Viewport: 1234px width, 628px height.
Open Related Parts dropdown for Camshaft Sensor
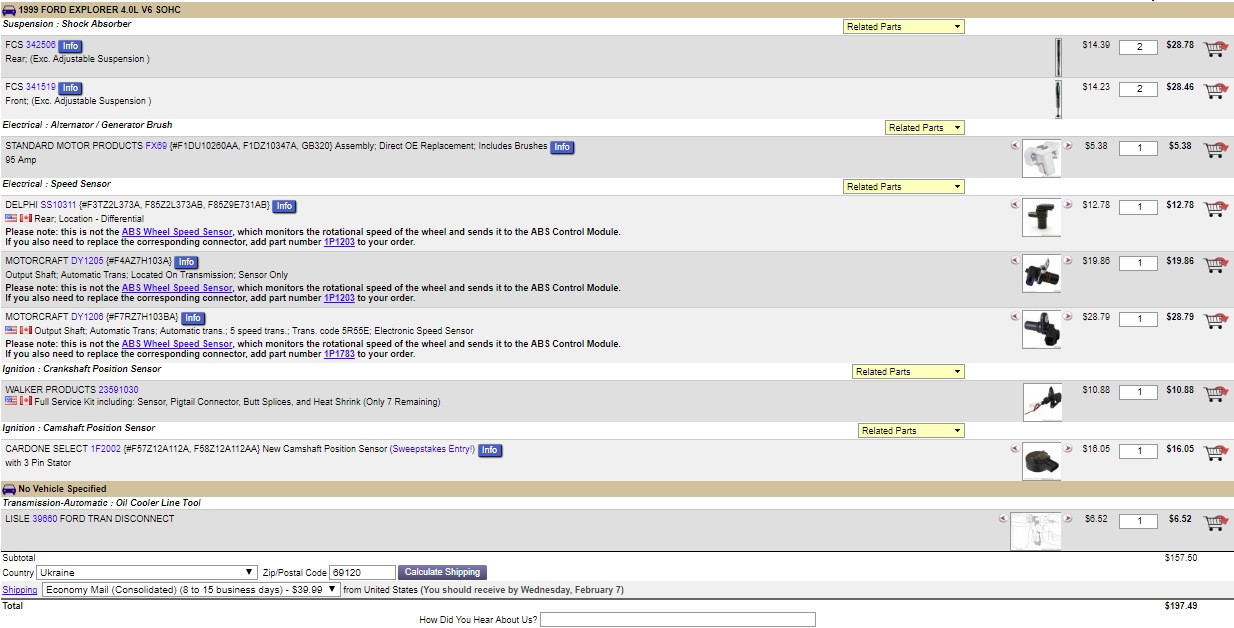click(x=912, y=431)
